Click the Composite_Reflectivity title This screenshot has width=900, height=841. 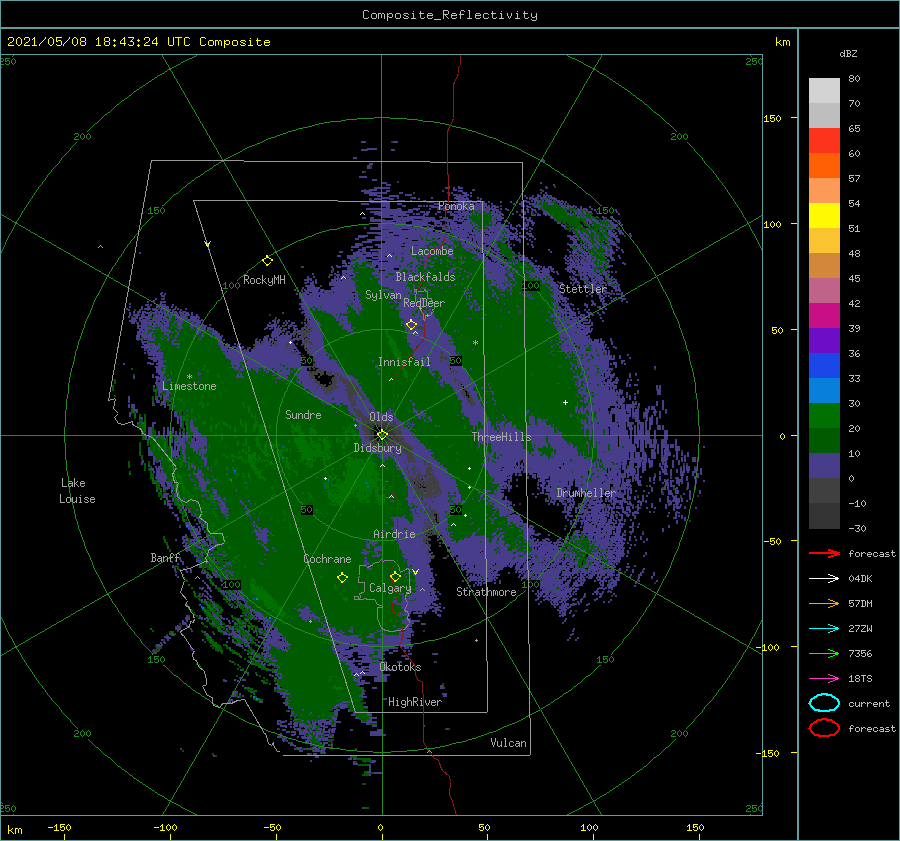tap(450, 15)
